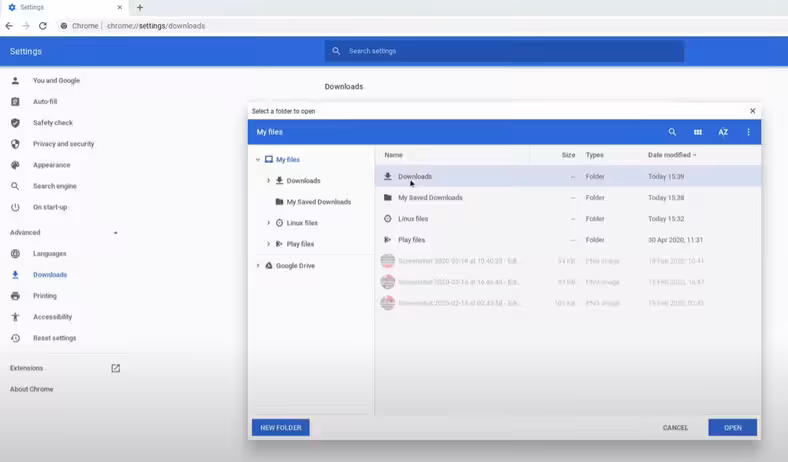Image resolution: width=788 pixels, height=462 pixels.
Task: Sort file list by Name column
Action: coord(393,155)
